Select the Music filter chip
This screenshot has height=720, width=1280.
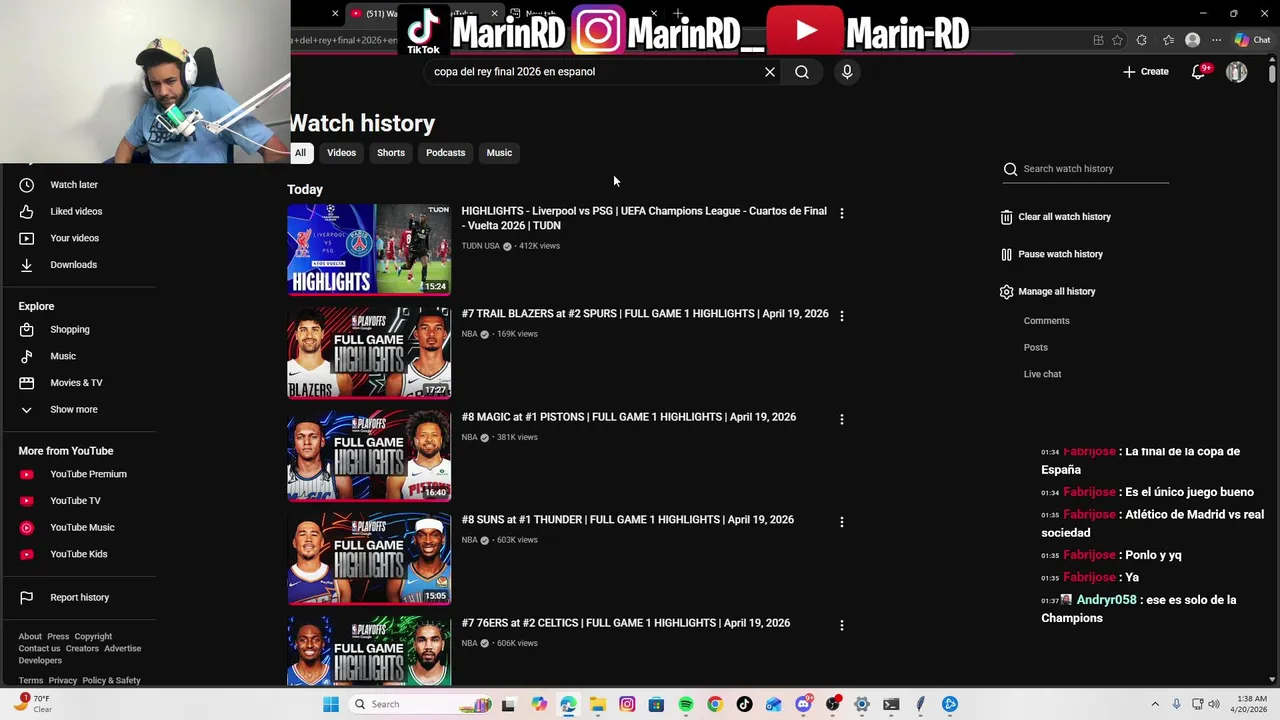coord(499,153)
